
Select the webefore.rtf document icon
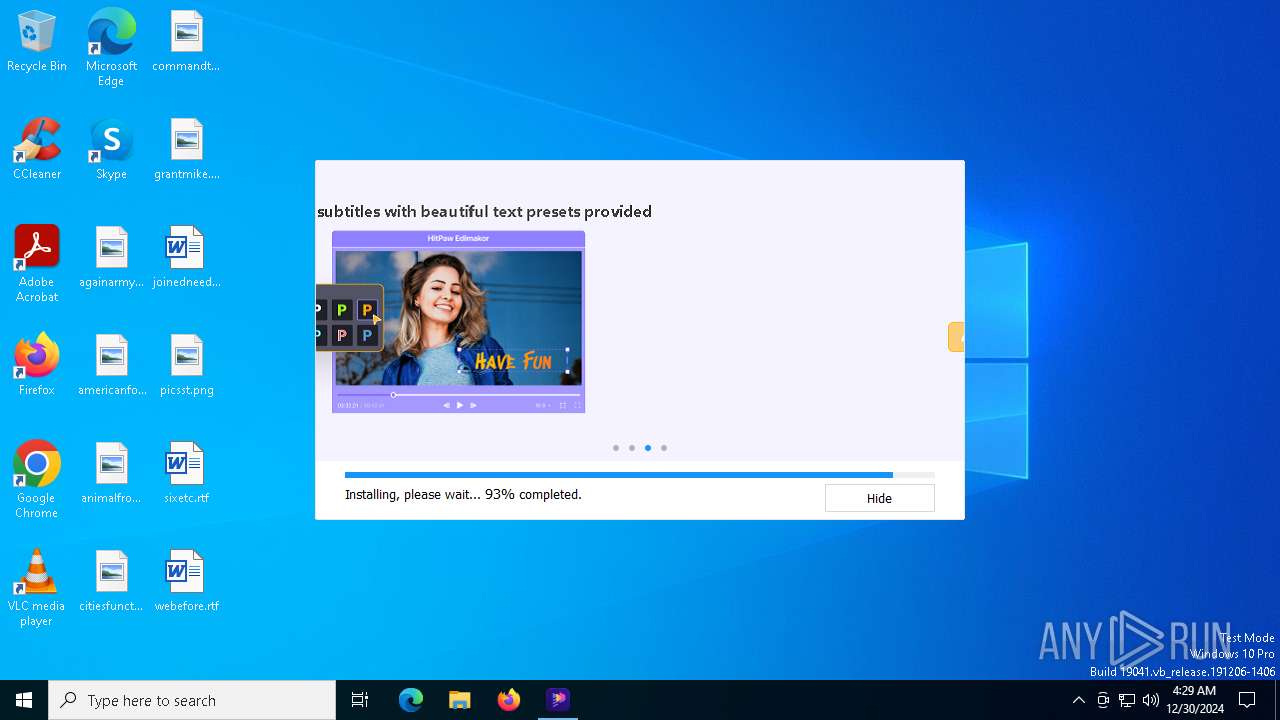point(186,582)
